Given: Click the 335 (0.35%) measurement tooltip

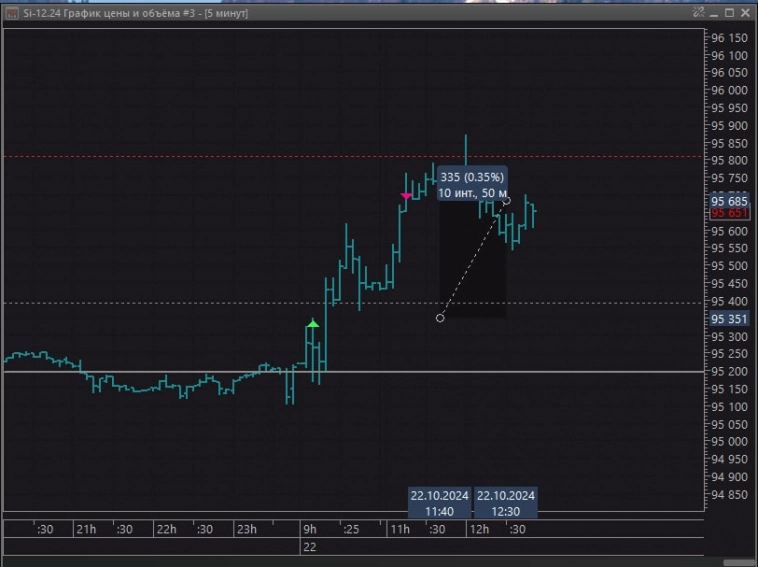Looking at the screenshot, I should point(473,184).
